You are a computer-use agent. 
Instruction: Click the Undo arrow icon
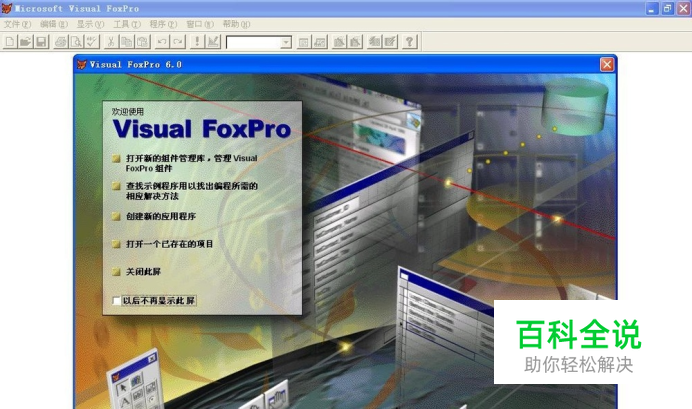coord(162,42)
